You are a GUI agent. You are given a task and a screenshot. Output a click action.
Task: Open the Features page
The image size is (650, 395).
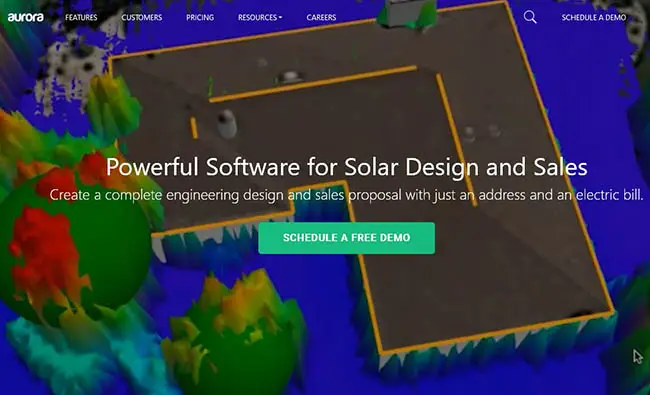[x=81, y=17]
